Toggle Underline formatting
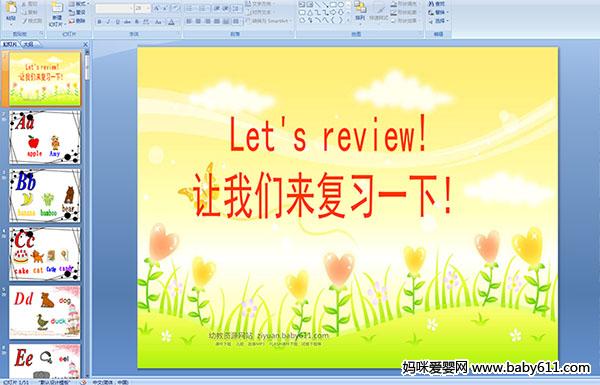The image size is (600, 385). pos(117,22)
